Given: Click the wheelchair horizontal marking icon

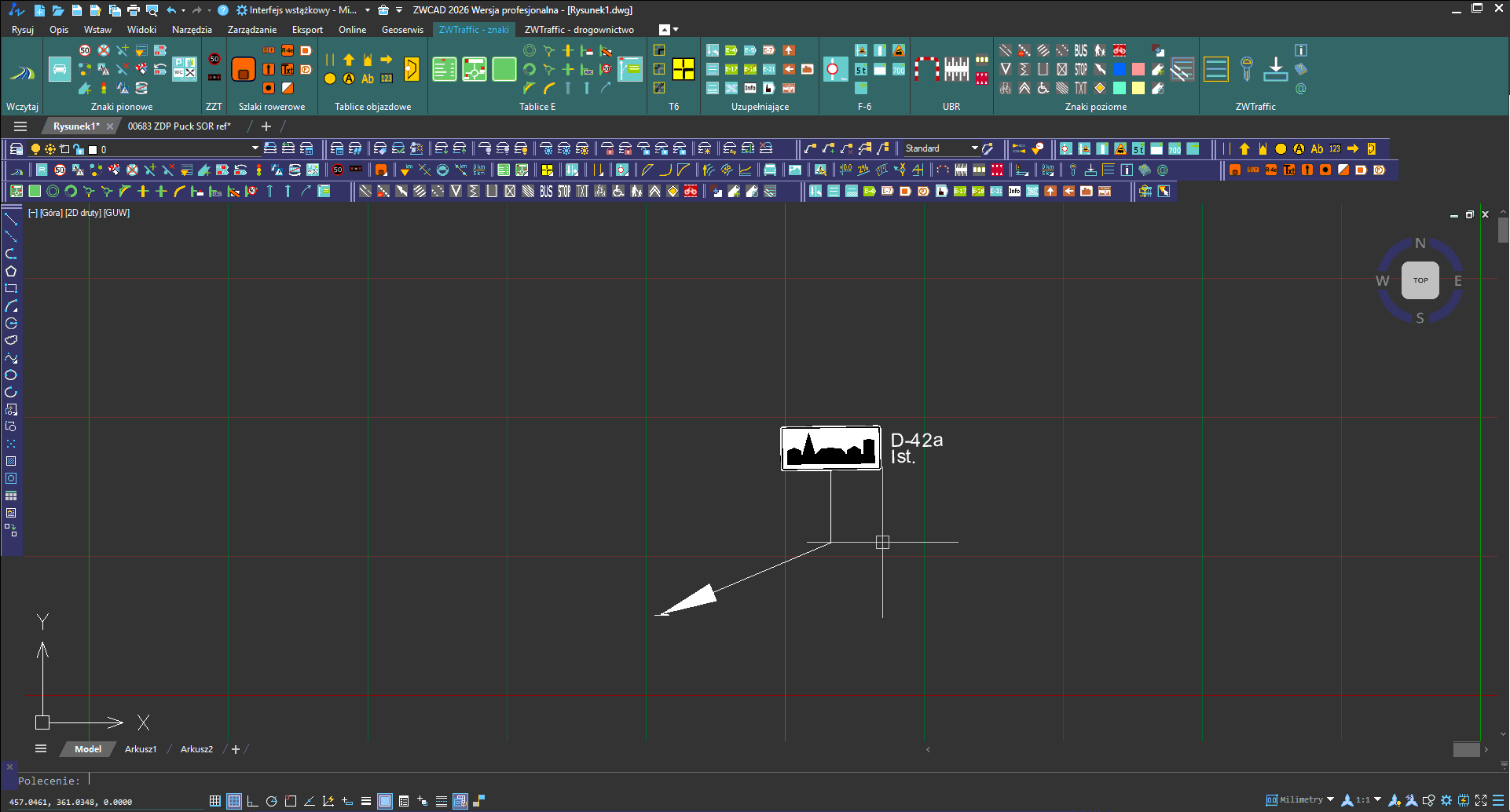Looking at the screenshot, I should 1043,88.
